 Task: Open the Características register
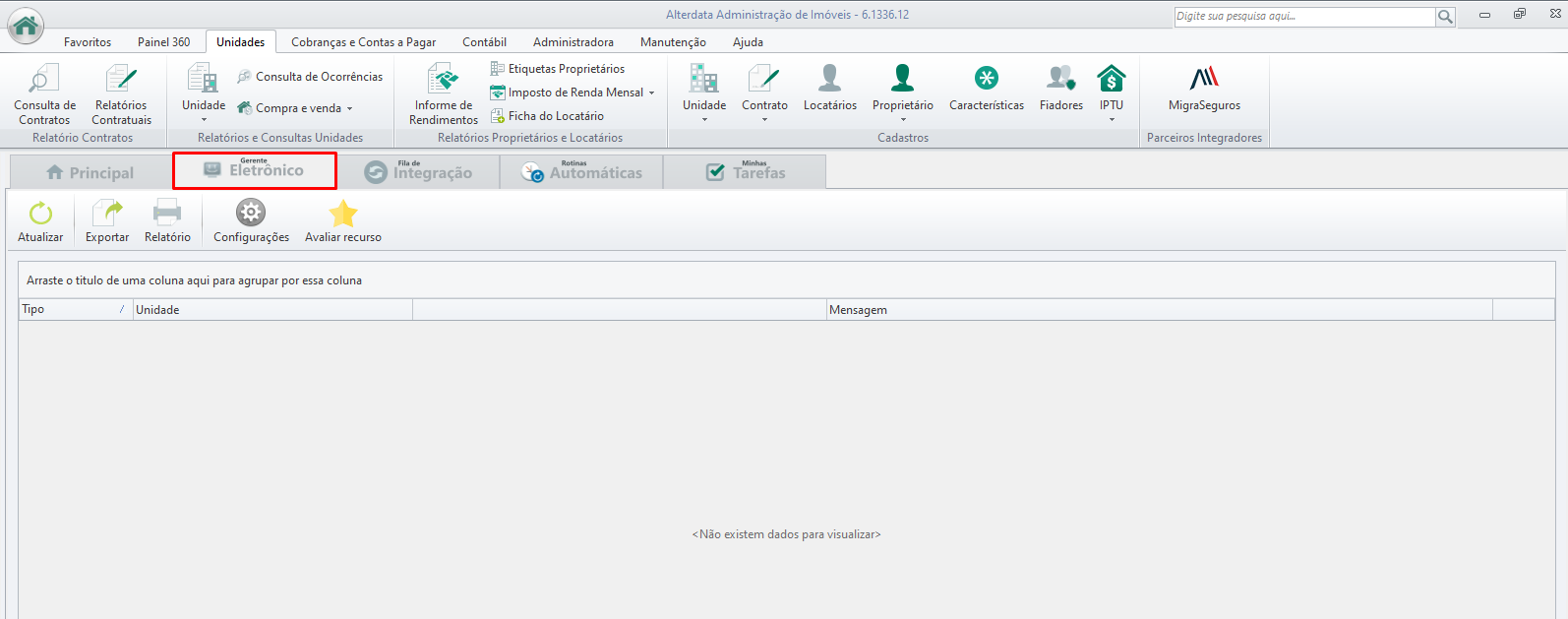(987, 89)
